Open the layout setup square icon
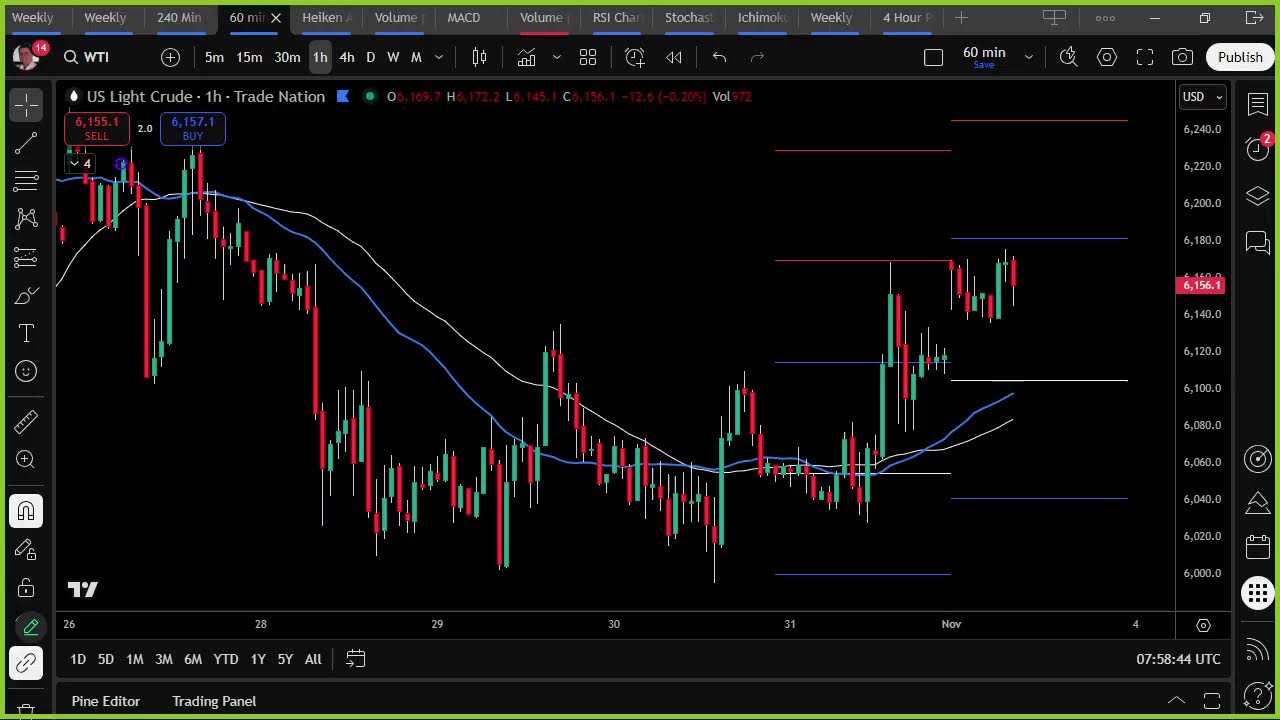The width and height of the screenshot is (1280, 720). (933, 57)
